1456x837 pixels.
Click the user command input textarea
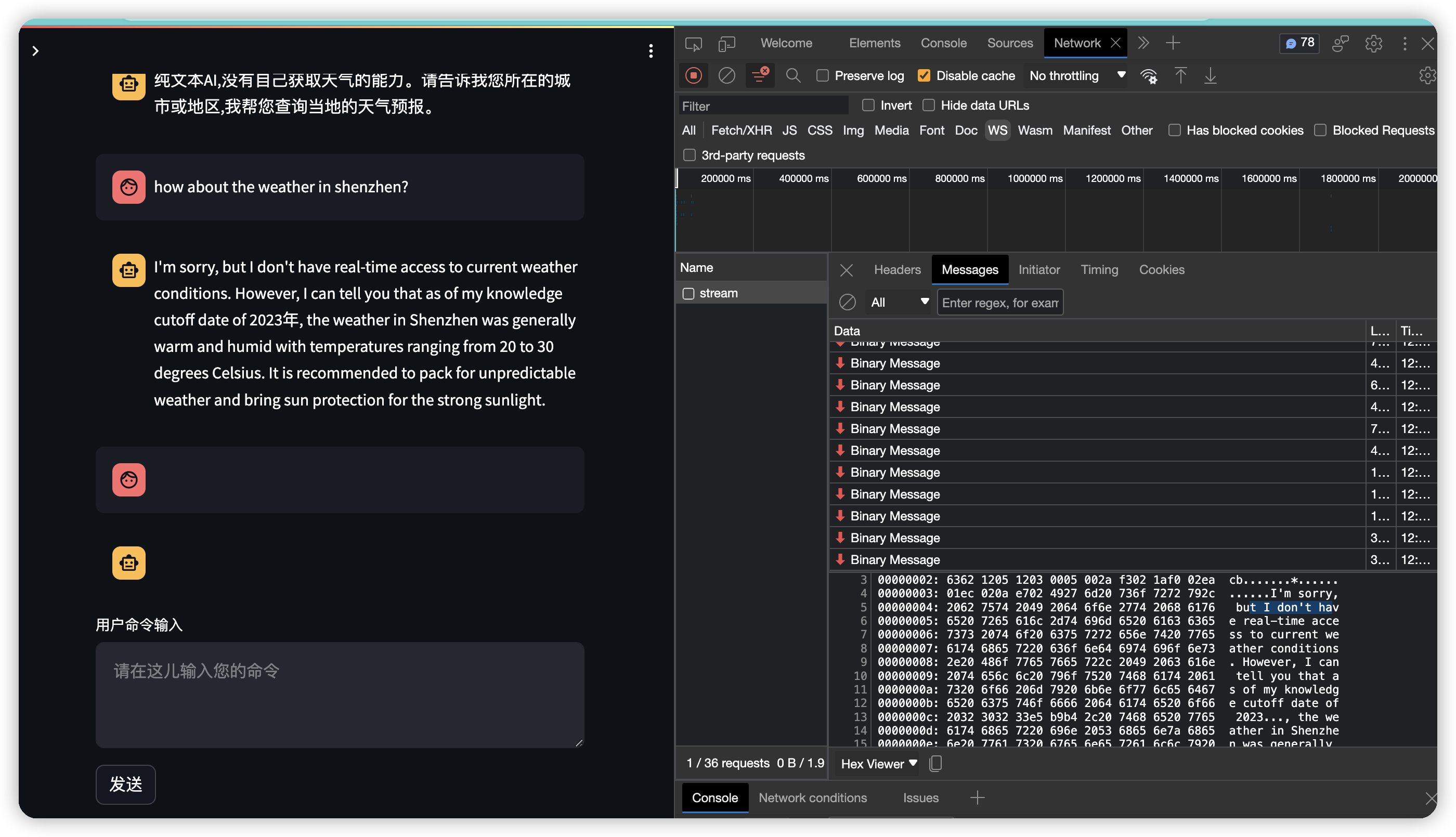point(340,695)
